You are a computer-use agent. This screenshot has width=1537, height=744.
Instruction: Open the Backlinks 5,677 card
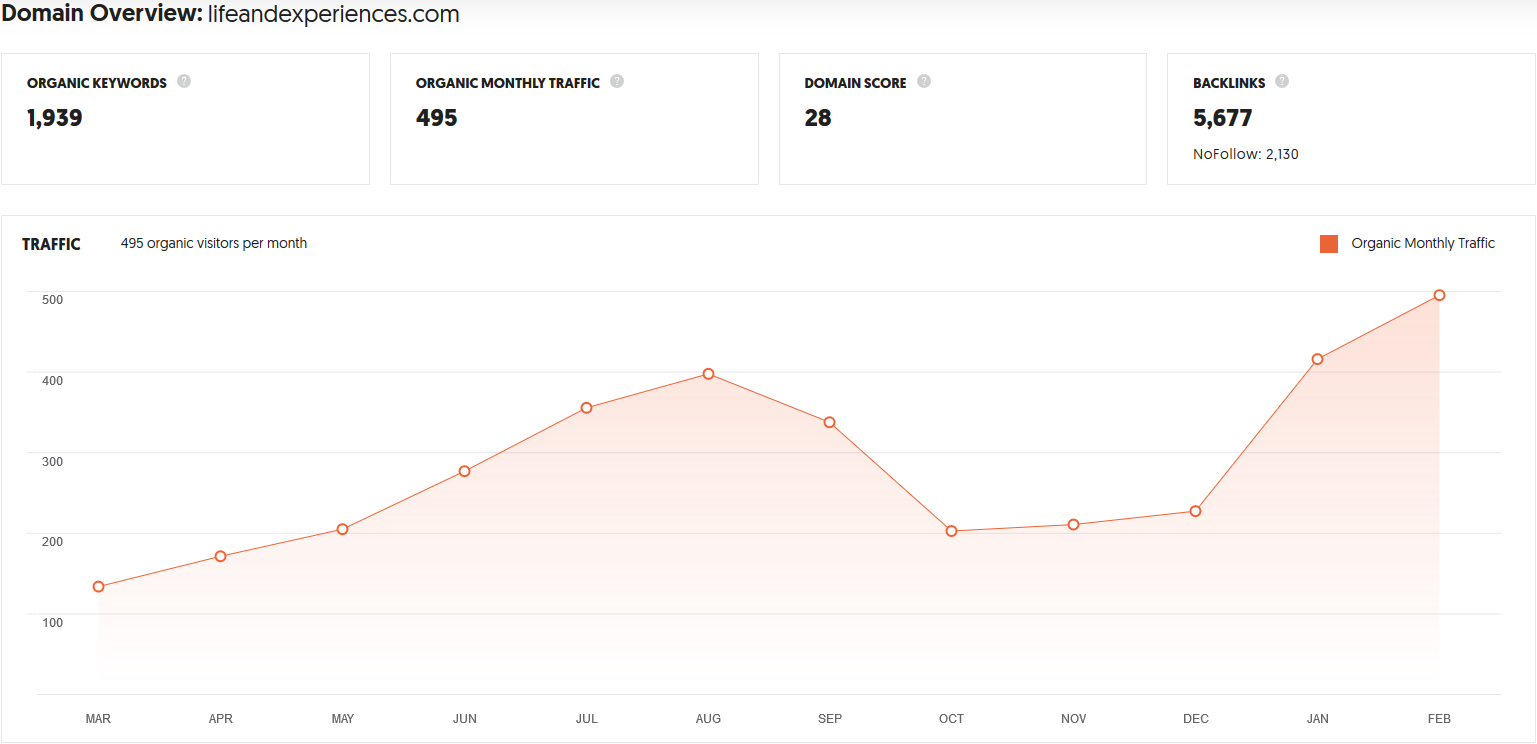point(1350,119)
